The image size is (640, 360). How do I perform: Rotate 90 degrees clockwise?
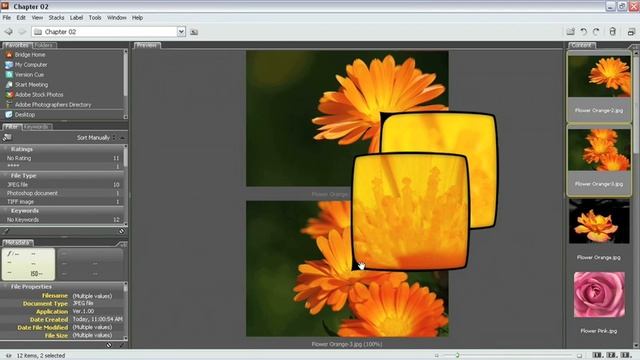[x=596, y=31]
